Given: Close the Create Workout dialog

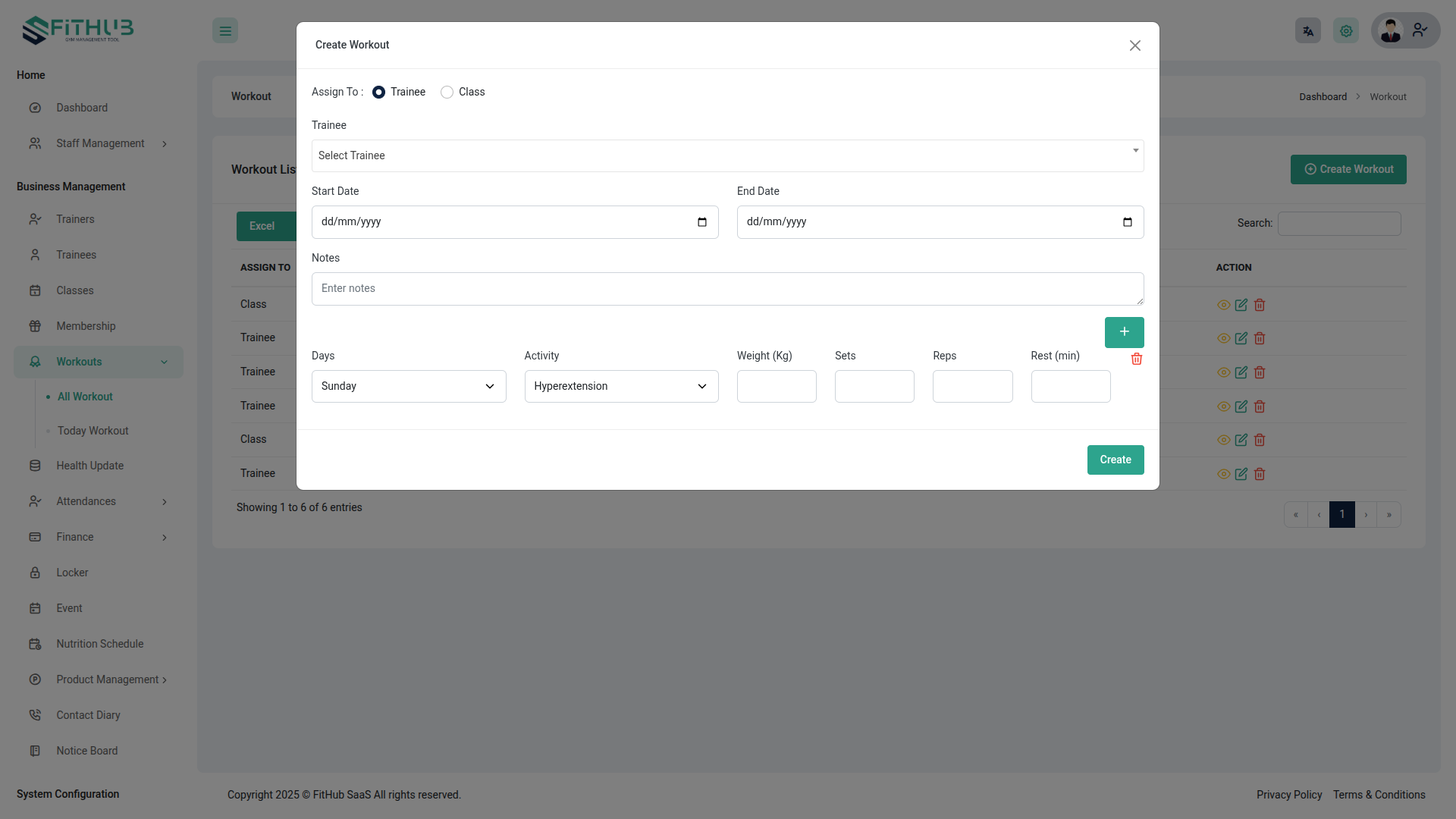Looking at the screenshot, I should (x=1134, y=45).
